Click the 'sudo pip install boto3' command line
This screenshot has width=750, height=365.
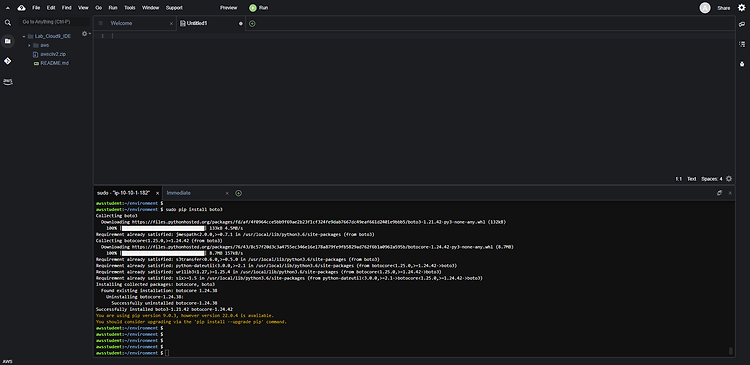point(159,210)
